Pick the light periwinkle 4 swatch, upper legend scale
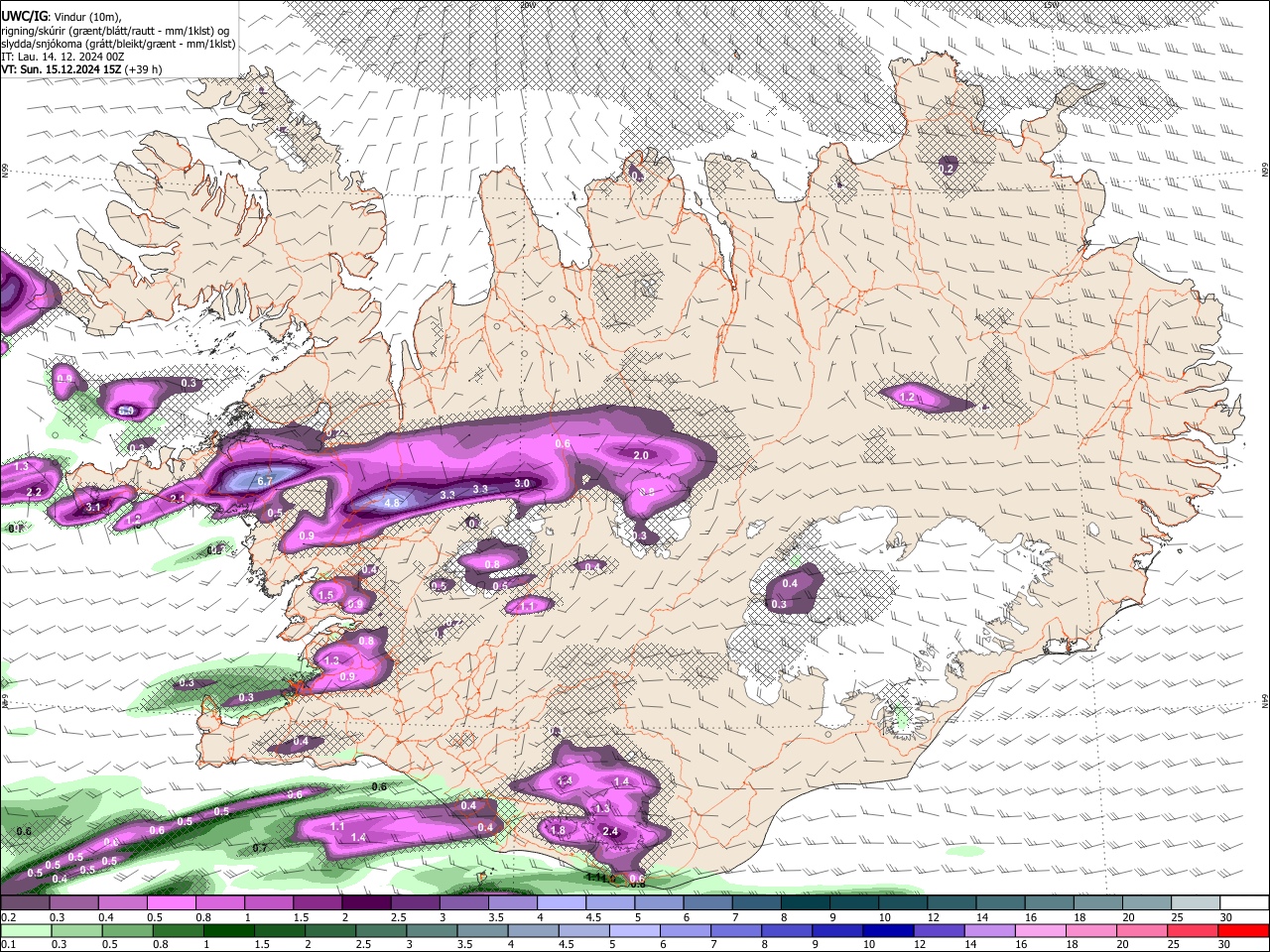This screenshot has width=1270, height=952. click(x=560, y=903)
